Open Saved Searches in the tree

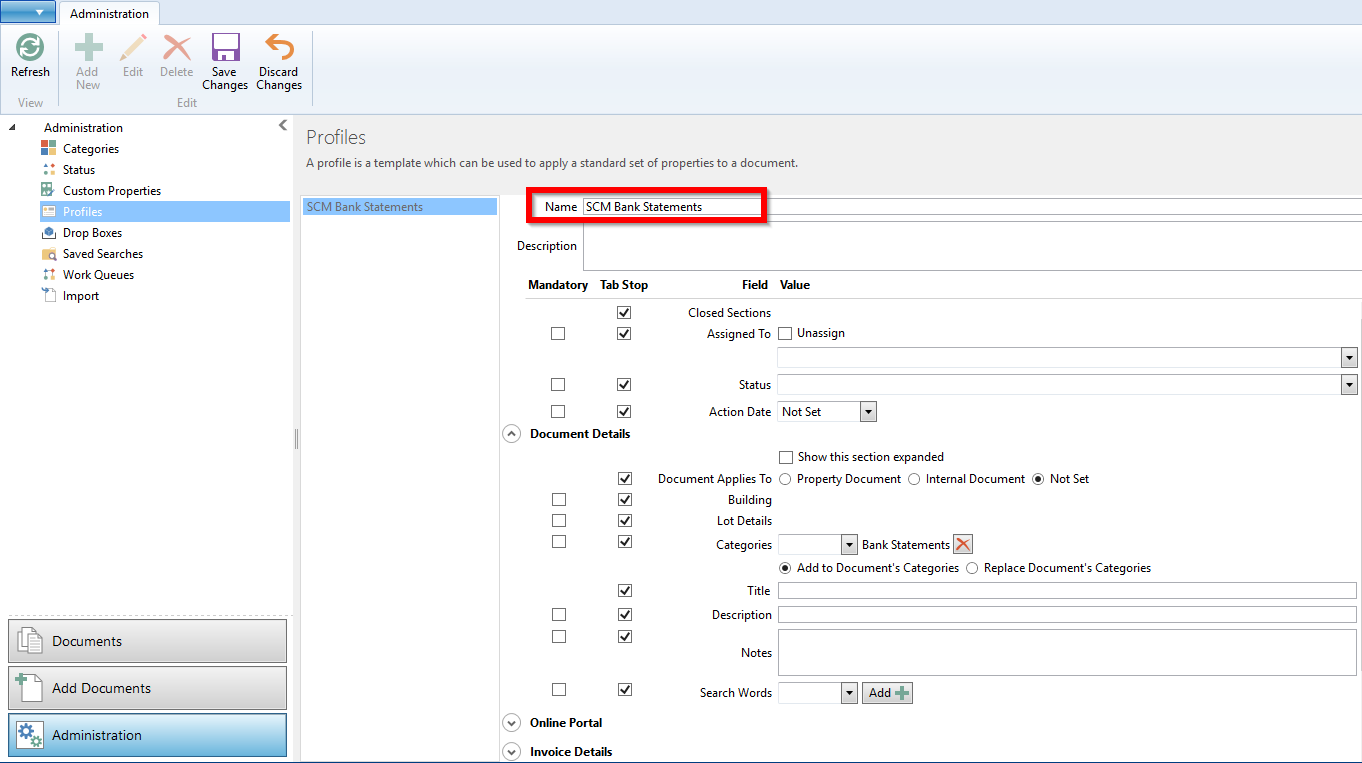click(103, 254)
